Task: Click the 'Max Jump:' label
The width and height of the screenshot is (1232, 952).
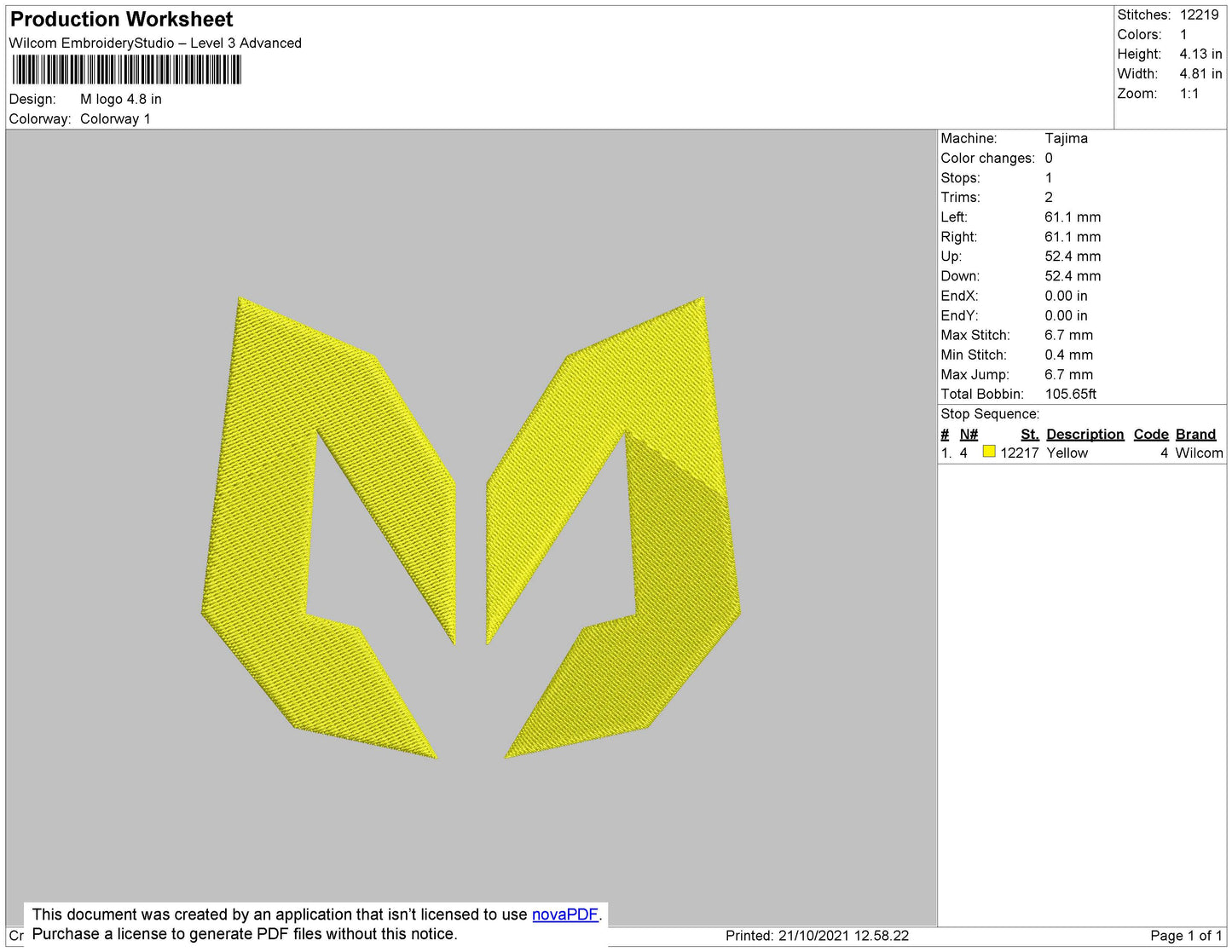Action: tap(975, 374)
